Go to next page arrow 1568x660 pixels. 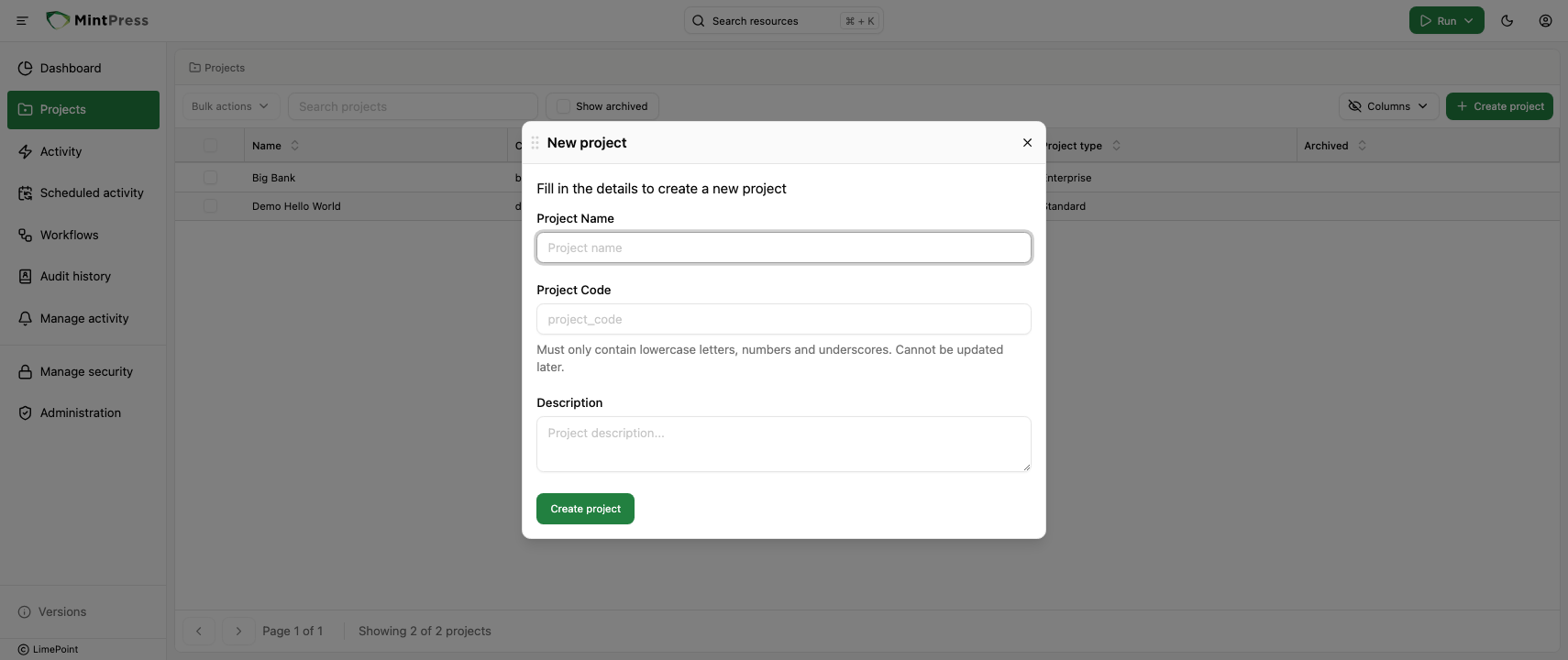238,631
